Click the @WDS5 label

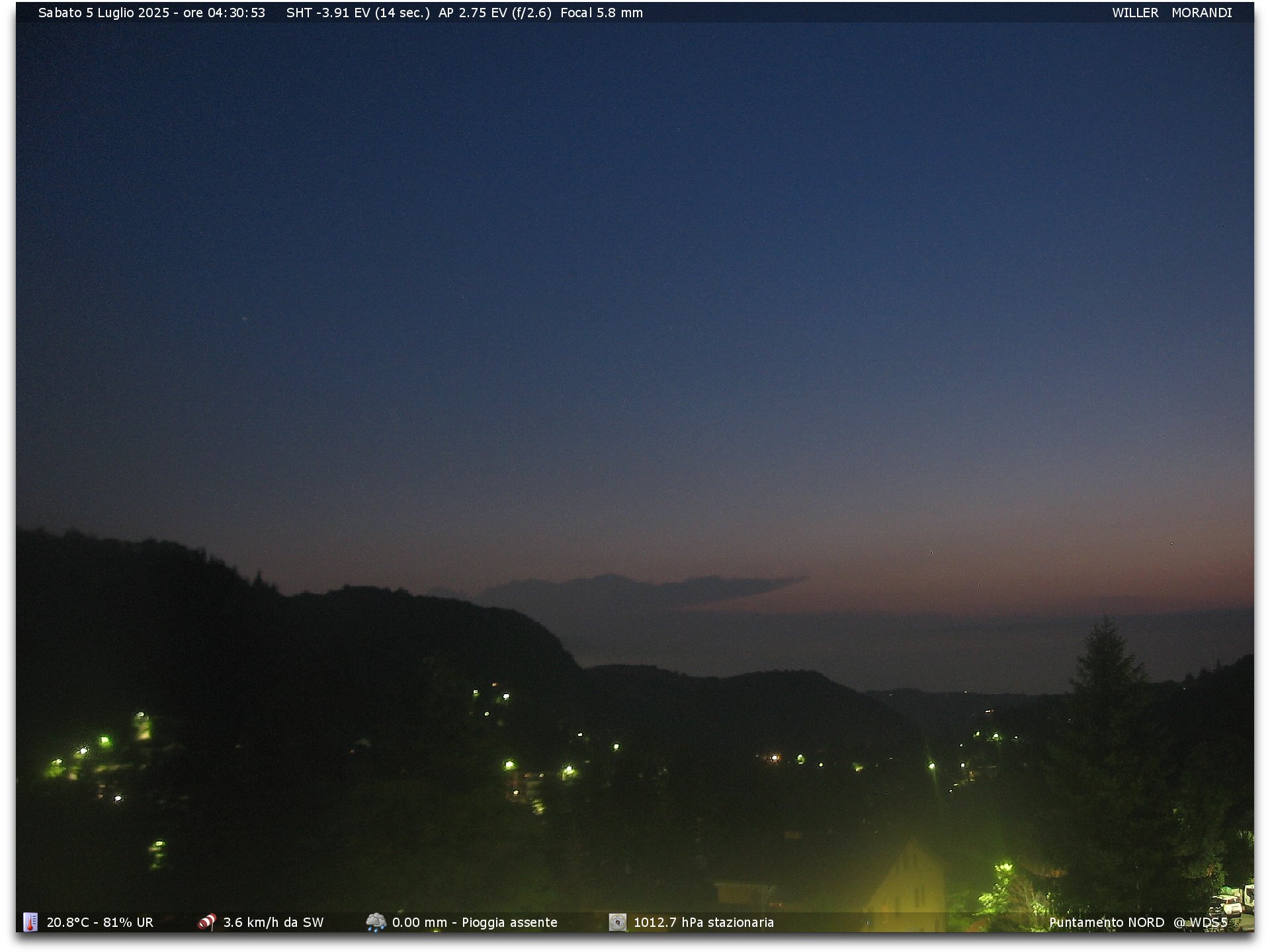point(1201,922)
